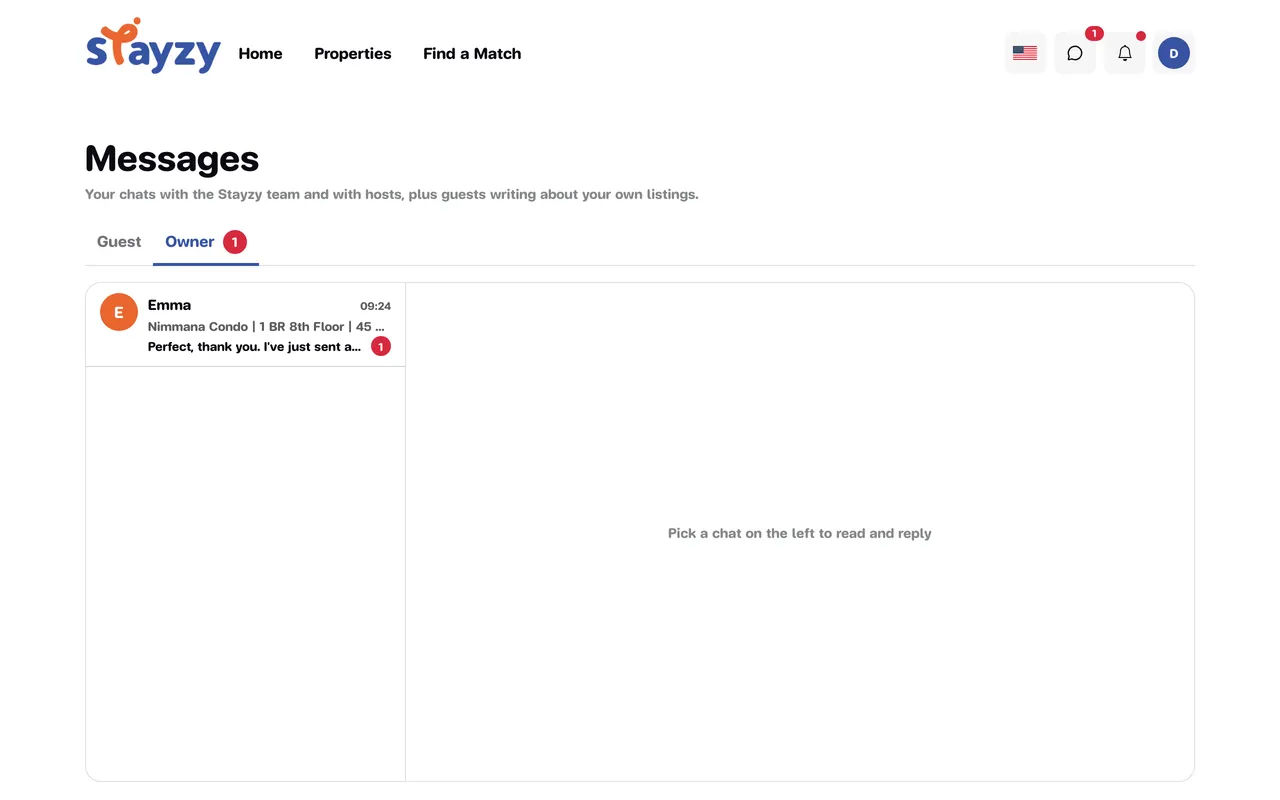
Task: Open the user profile avatar D
Action: coord(1174,53)
